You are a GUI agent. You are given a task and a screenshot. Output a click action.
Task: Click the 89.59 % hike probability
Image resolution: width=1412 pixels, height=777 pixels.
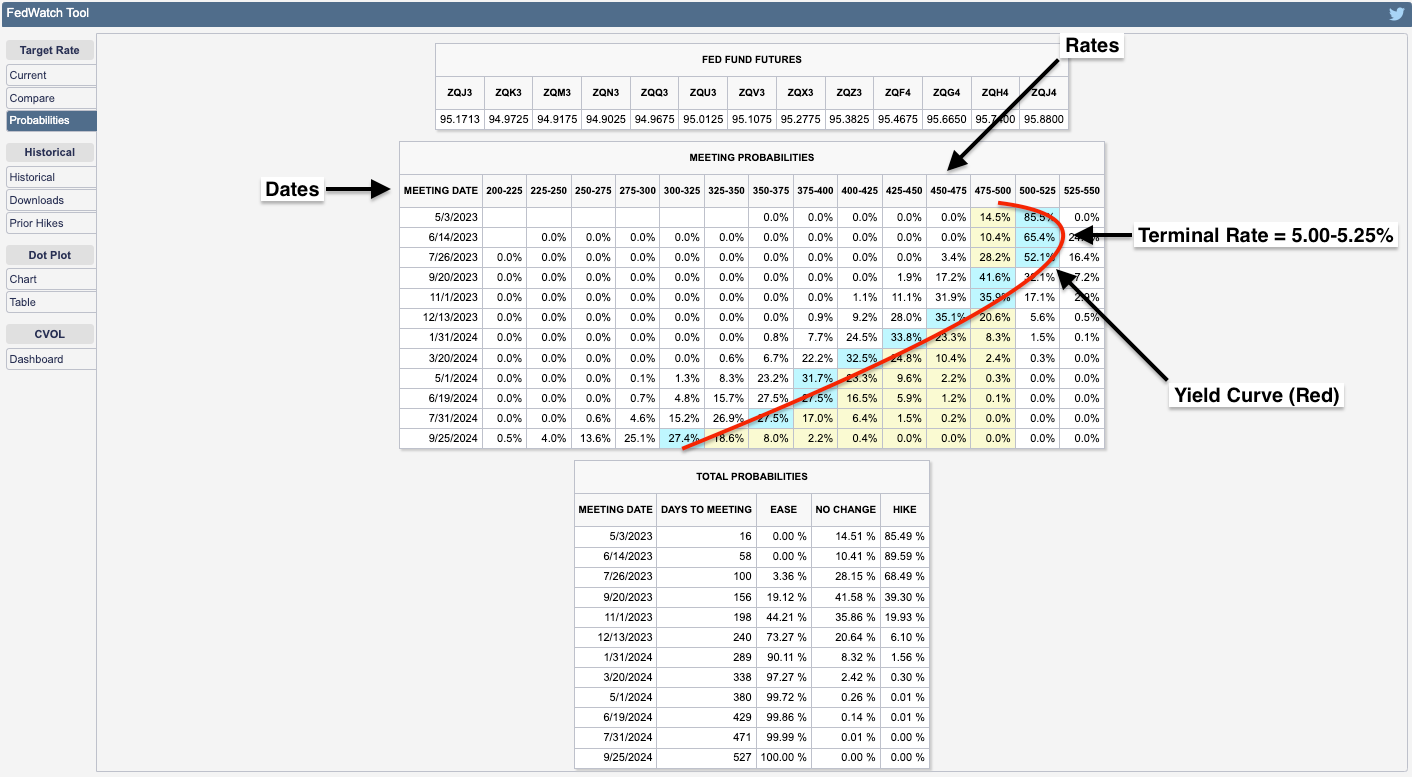[x=905, y=556]
